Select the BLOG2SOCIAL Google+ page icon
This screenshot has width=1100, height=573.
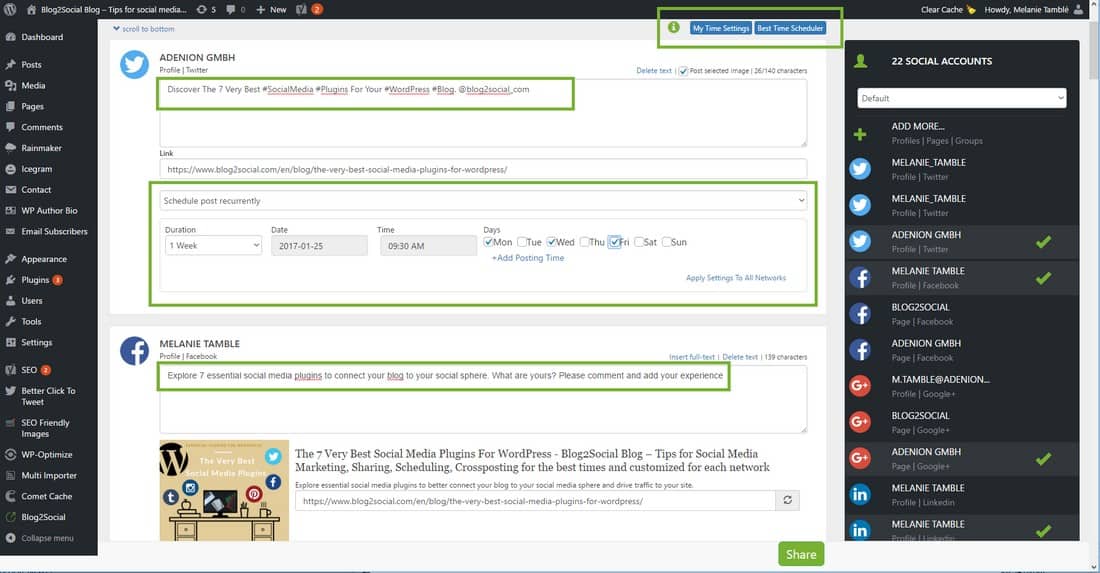pos(860,422)
